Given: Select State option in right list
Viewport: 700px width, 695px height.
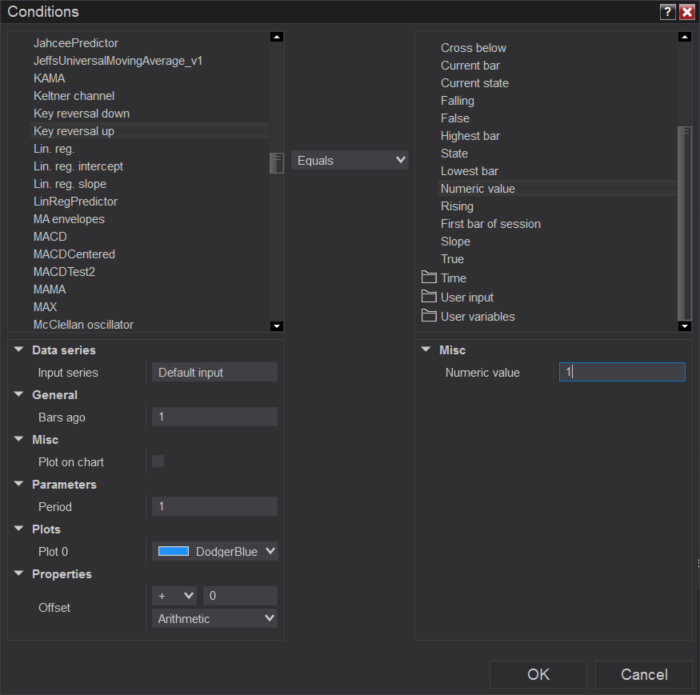Looking at the screenshot, I should pyautogui.click(x=454, y=154).
